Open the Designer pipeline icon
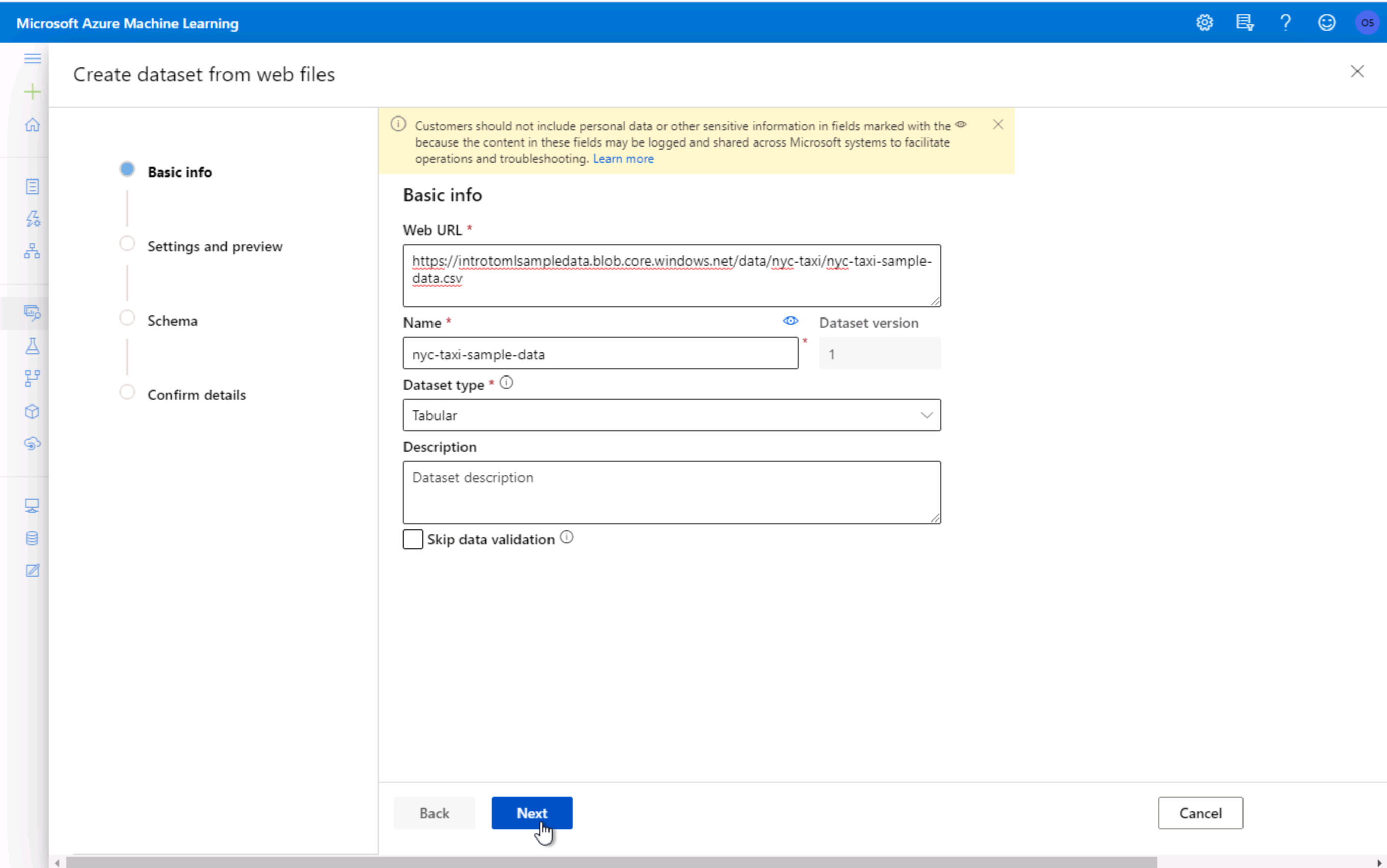 coord(32,251)
